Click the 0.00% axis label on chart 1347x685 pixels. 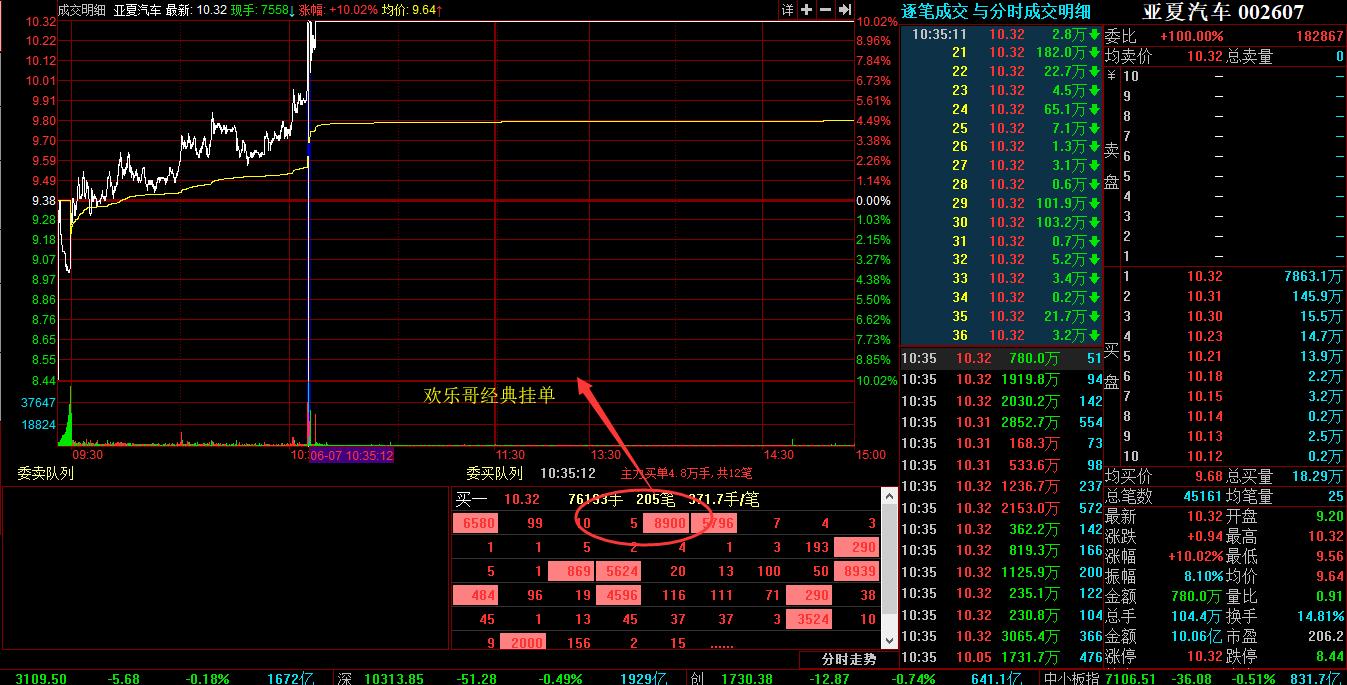point(873,200)
